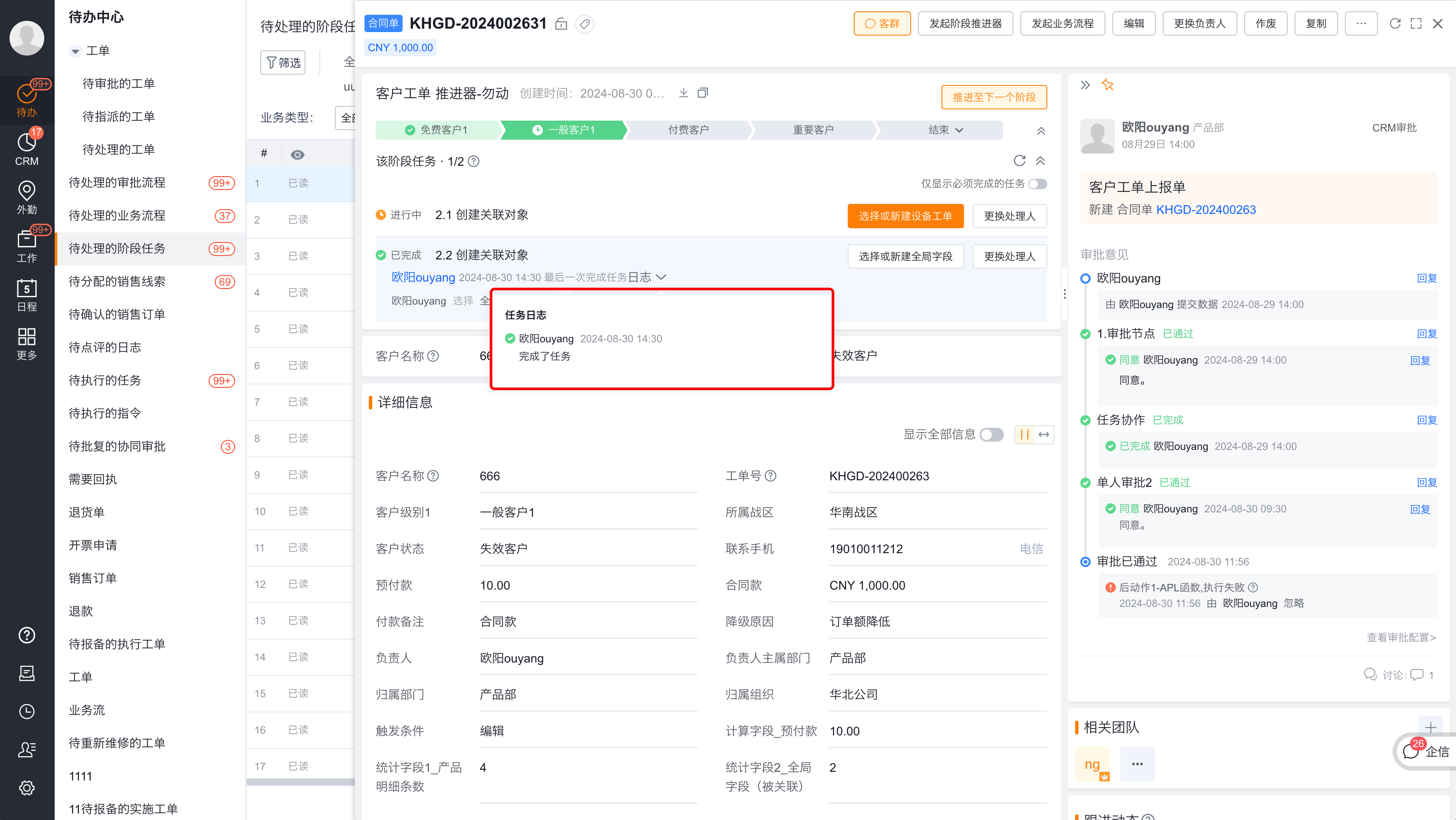Image resolution: width=1456 pixels, height=820 pixels.
Task: Select 付费客户 stage tab
Action: point(688,130)
